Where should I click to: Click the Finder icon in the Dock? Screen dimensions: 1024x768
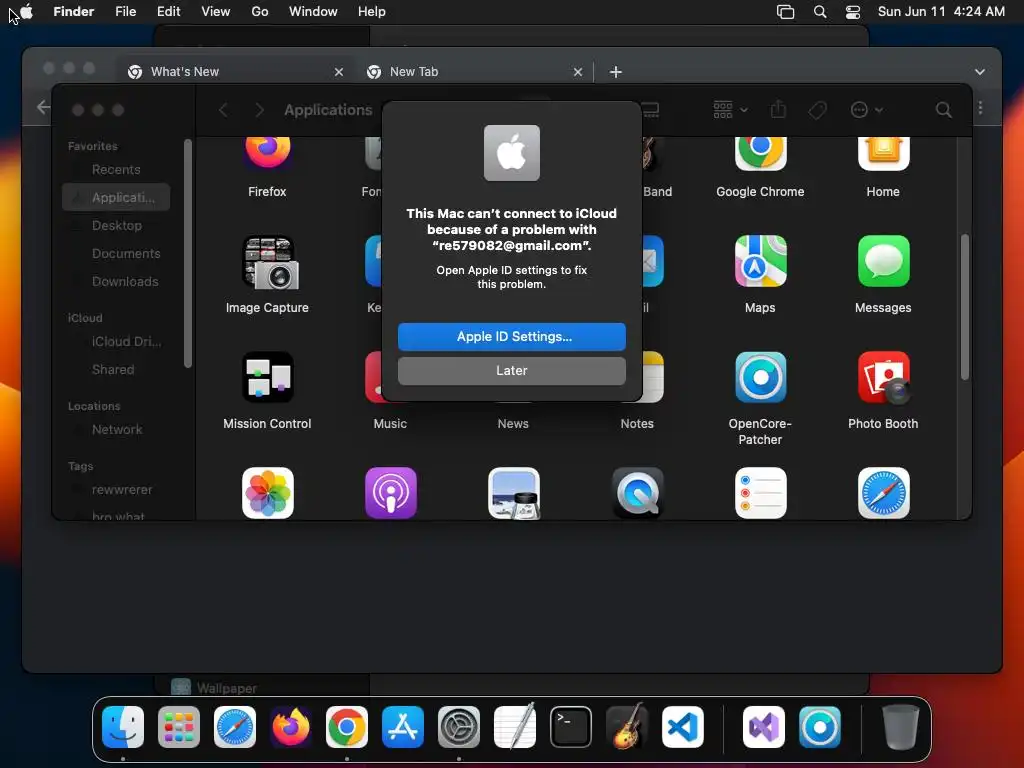click(123, 727)
